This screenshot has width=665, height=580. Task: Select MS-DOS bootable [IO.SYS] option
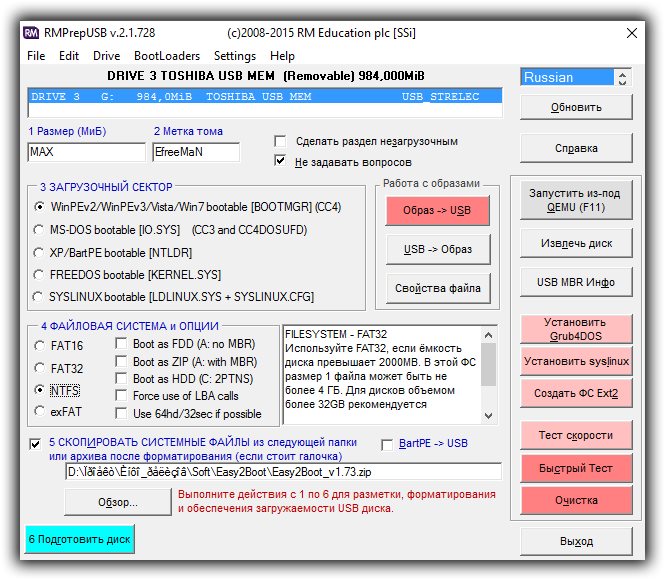tap(39, 230)
